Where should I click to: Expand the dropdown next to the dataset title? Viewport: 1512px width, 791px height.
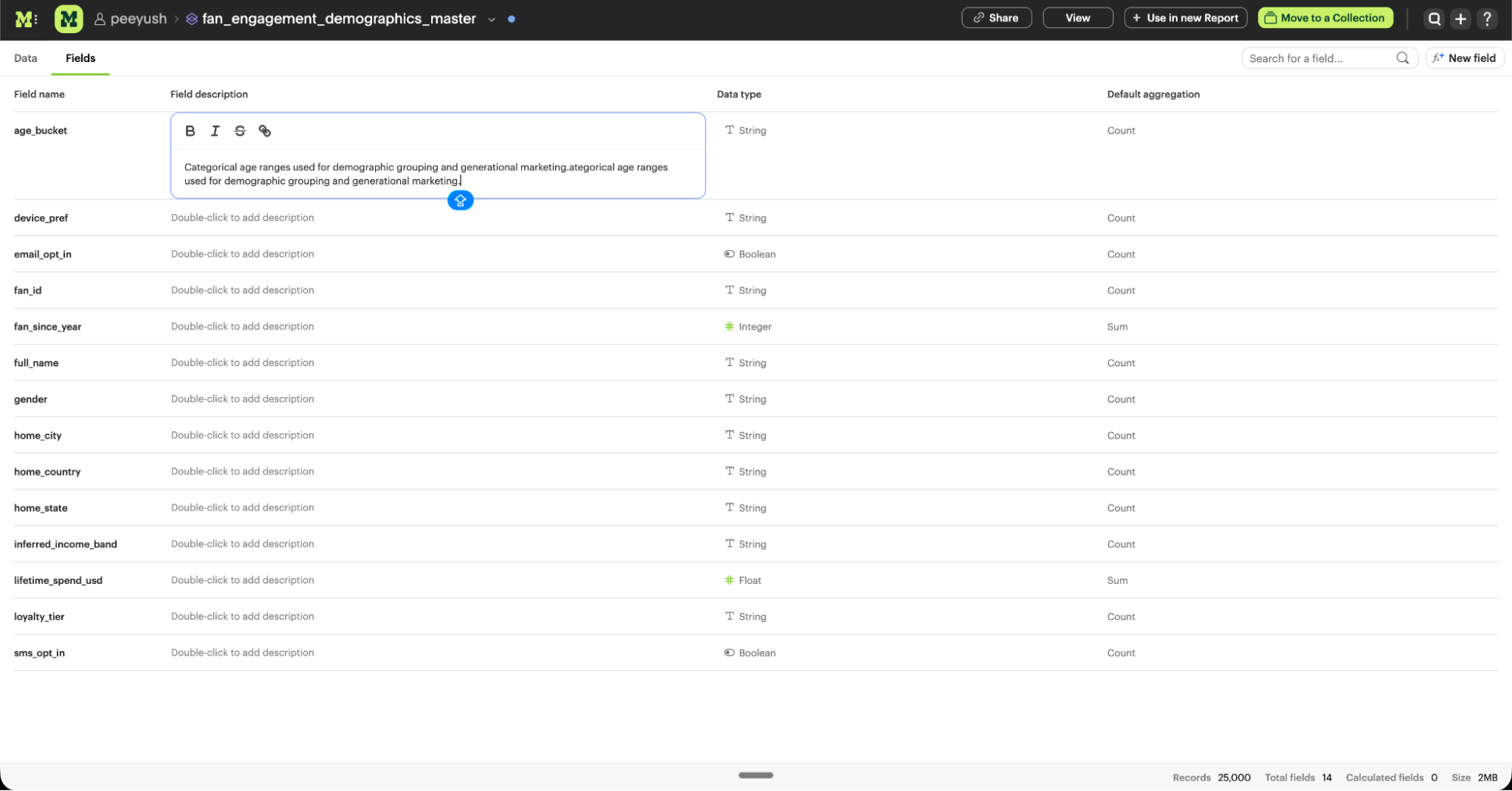point(492,20)
